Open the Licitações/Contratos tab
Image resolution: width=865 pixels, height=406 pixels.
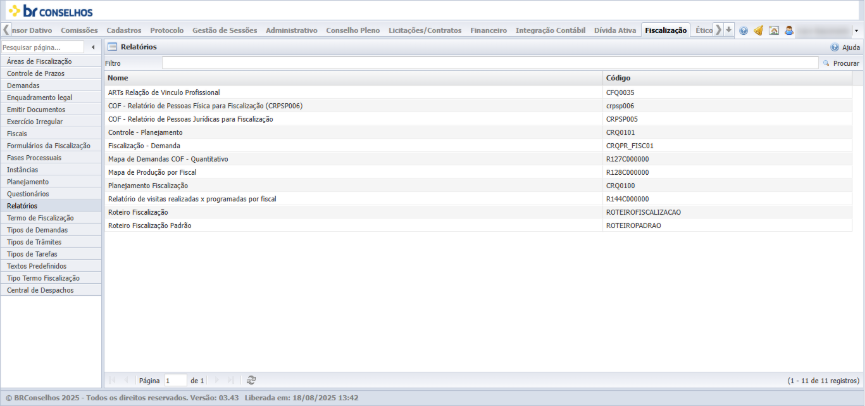click(425, 30)
